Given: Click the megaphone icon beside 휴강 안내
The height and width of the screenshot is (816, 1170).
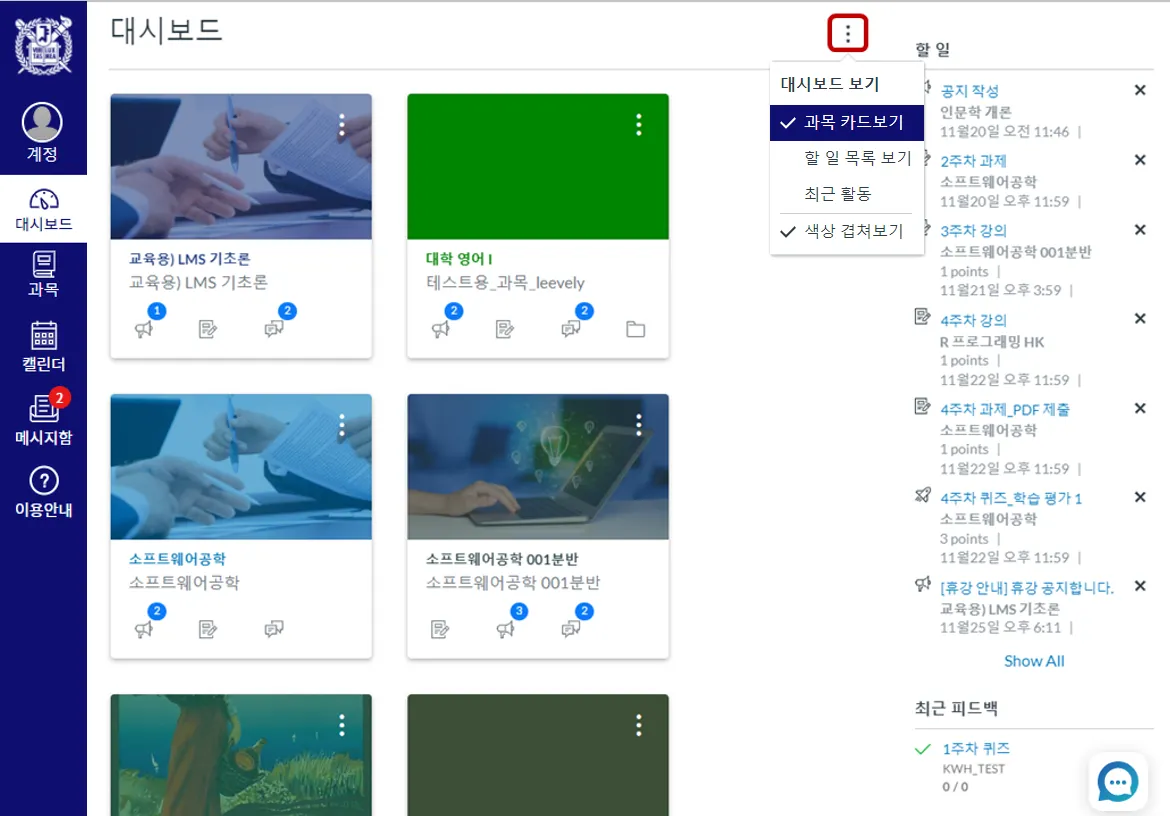Looking at the screenshot, I should 923,584.
